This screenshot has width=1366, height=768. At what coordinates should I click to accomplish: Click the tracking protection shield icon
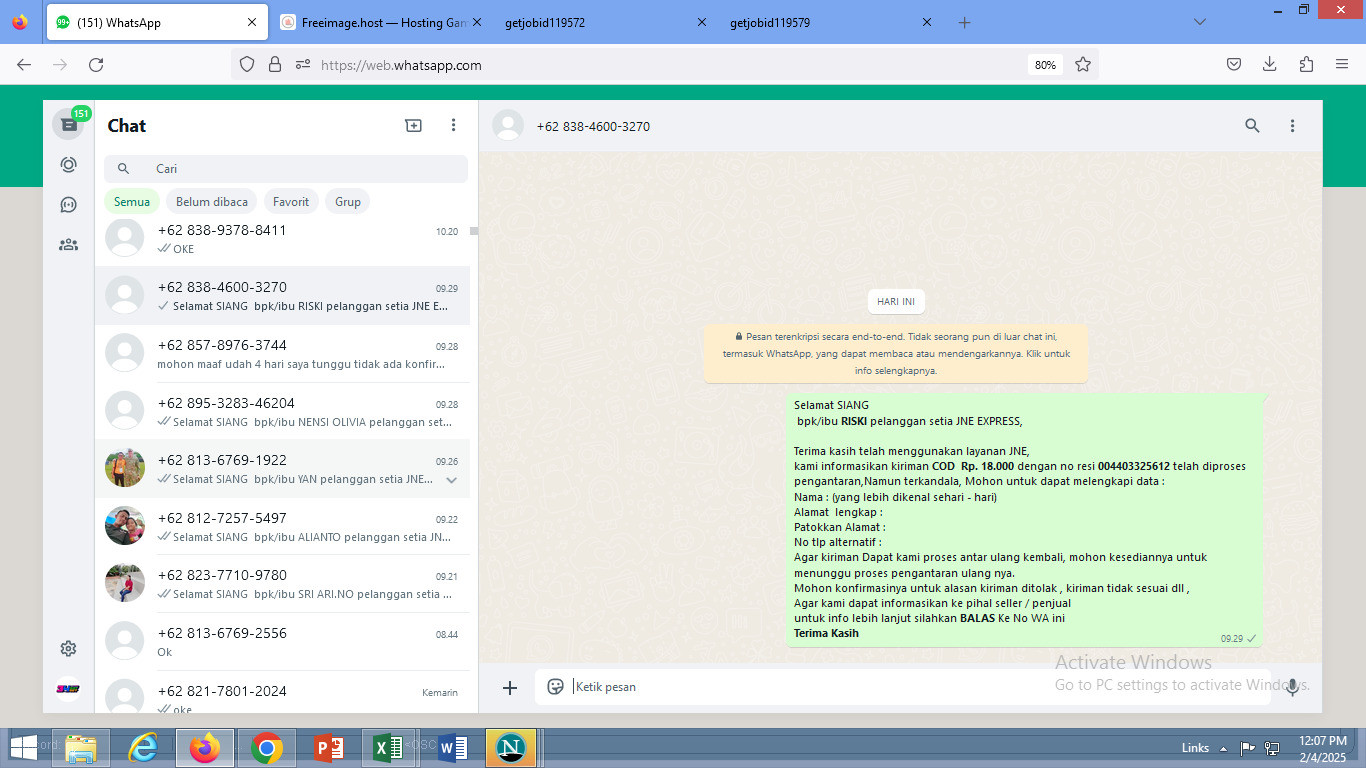[x=247, y=65]
